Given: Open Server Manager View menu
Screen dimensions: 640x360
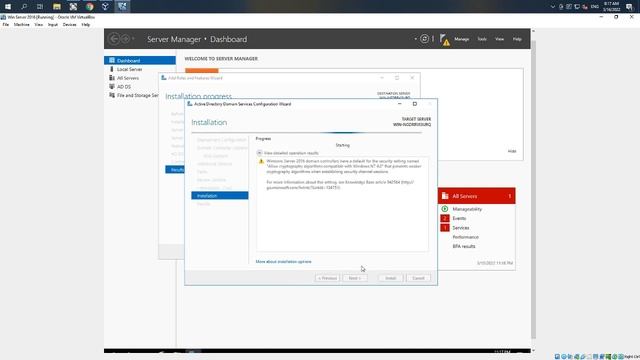Looking at the screenshot, I should [x=499, y=39].
